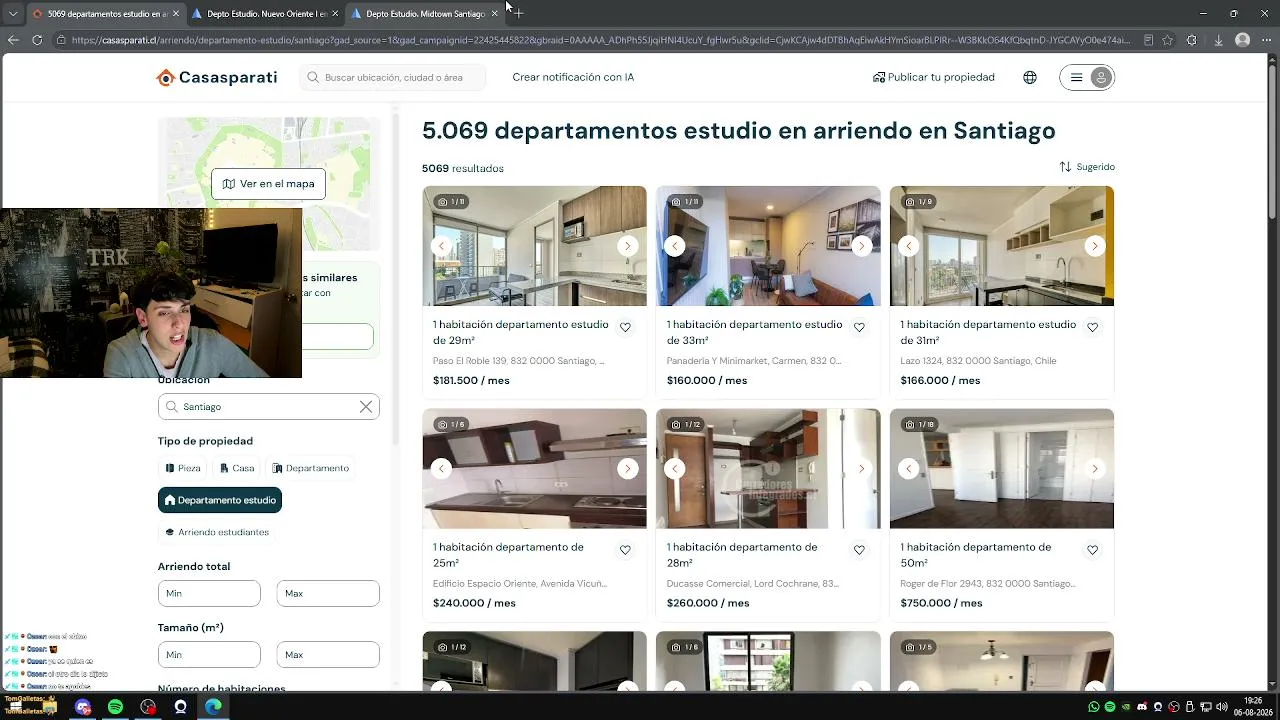Open the user account menu button
1280x720 pixels.
(x=1087, y=77)
